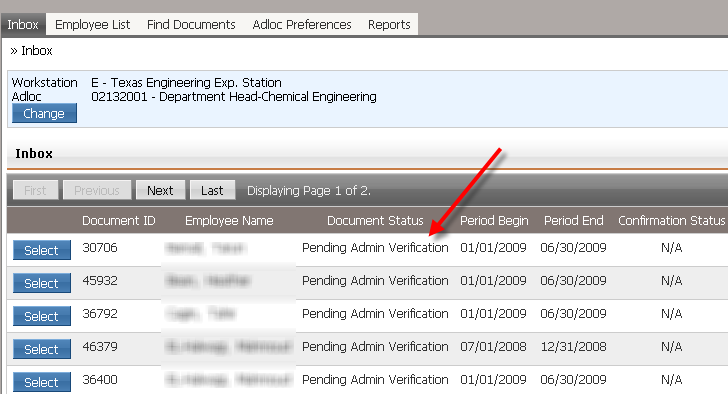The image size is (728, 394).
Task: Click the Period Begin column header
Action: [494, 220]
